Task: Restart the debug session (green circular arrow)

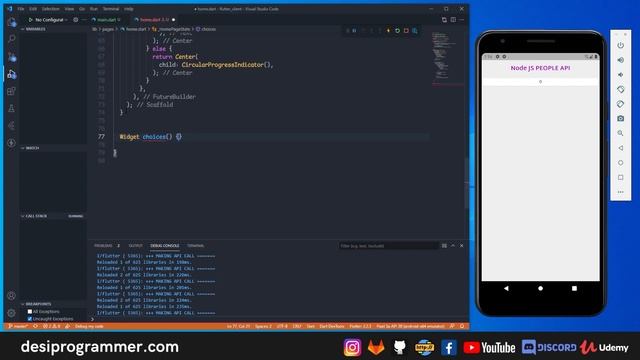Action: [x=397, y=31]
